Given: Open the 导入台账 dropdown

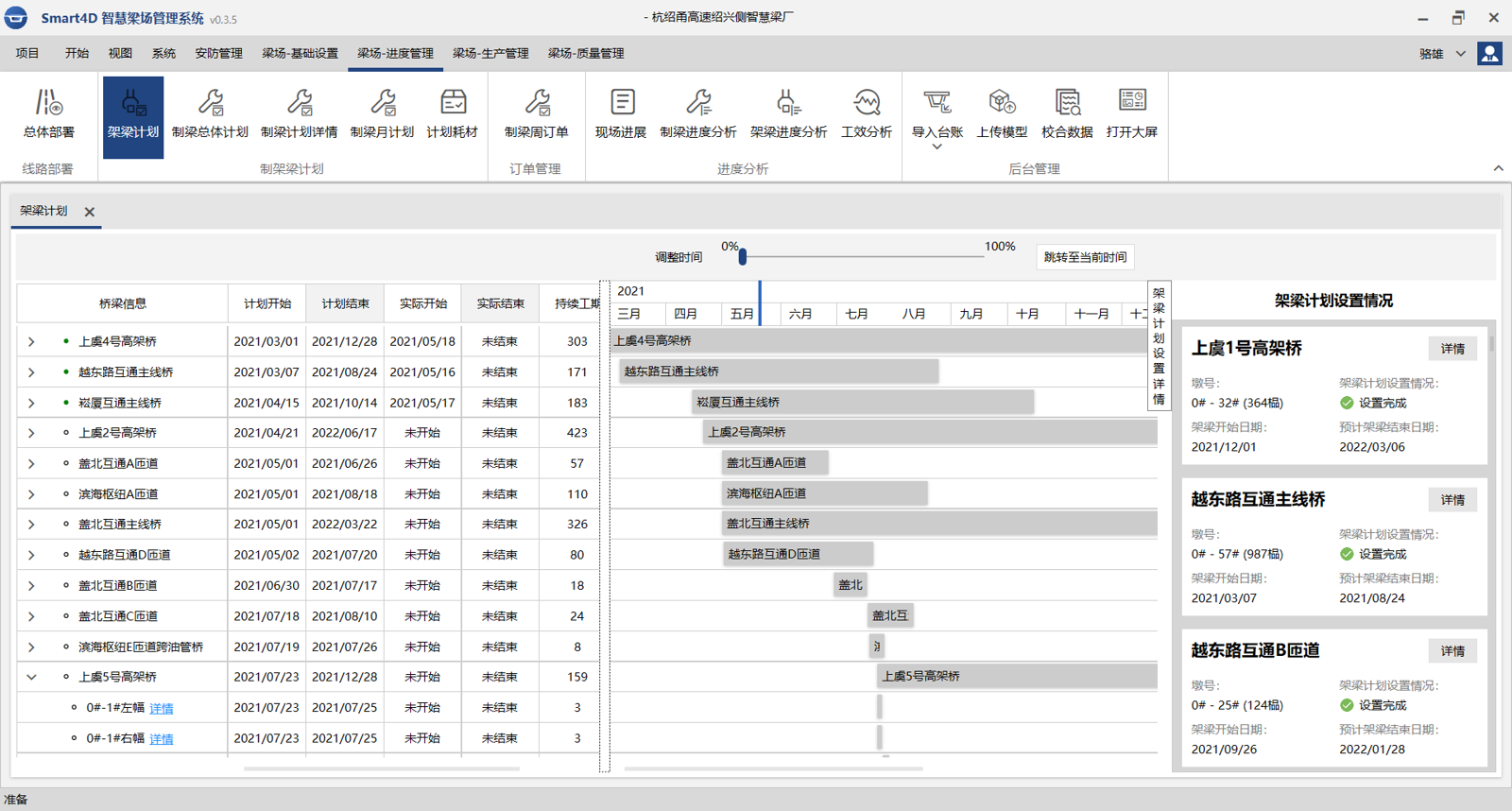Looking at the screenshot, I should [936, 147].
